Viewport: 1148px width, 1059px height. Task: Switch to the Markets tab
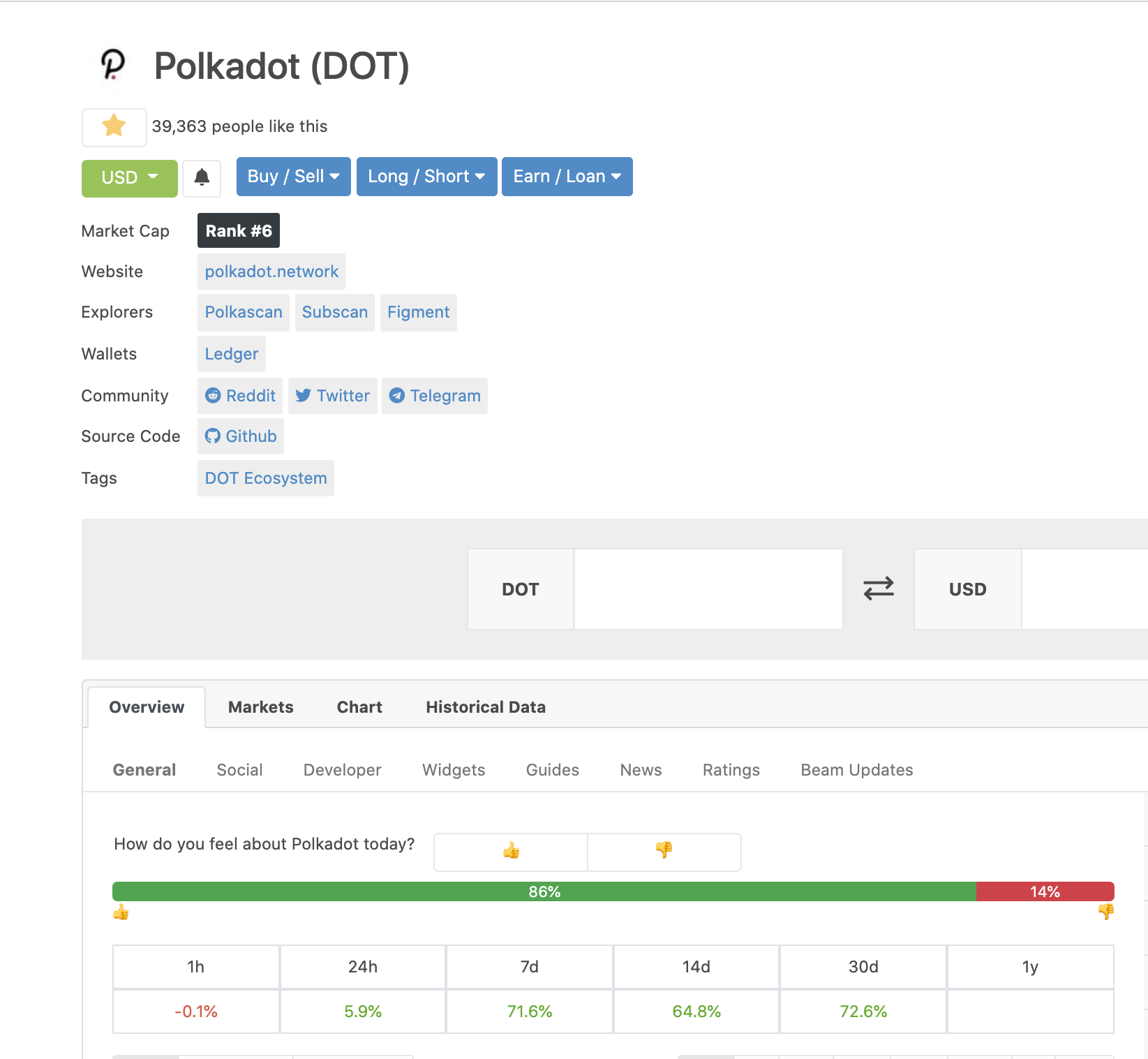point(261,707)
